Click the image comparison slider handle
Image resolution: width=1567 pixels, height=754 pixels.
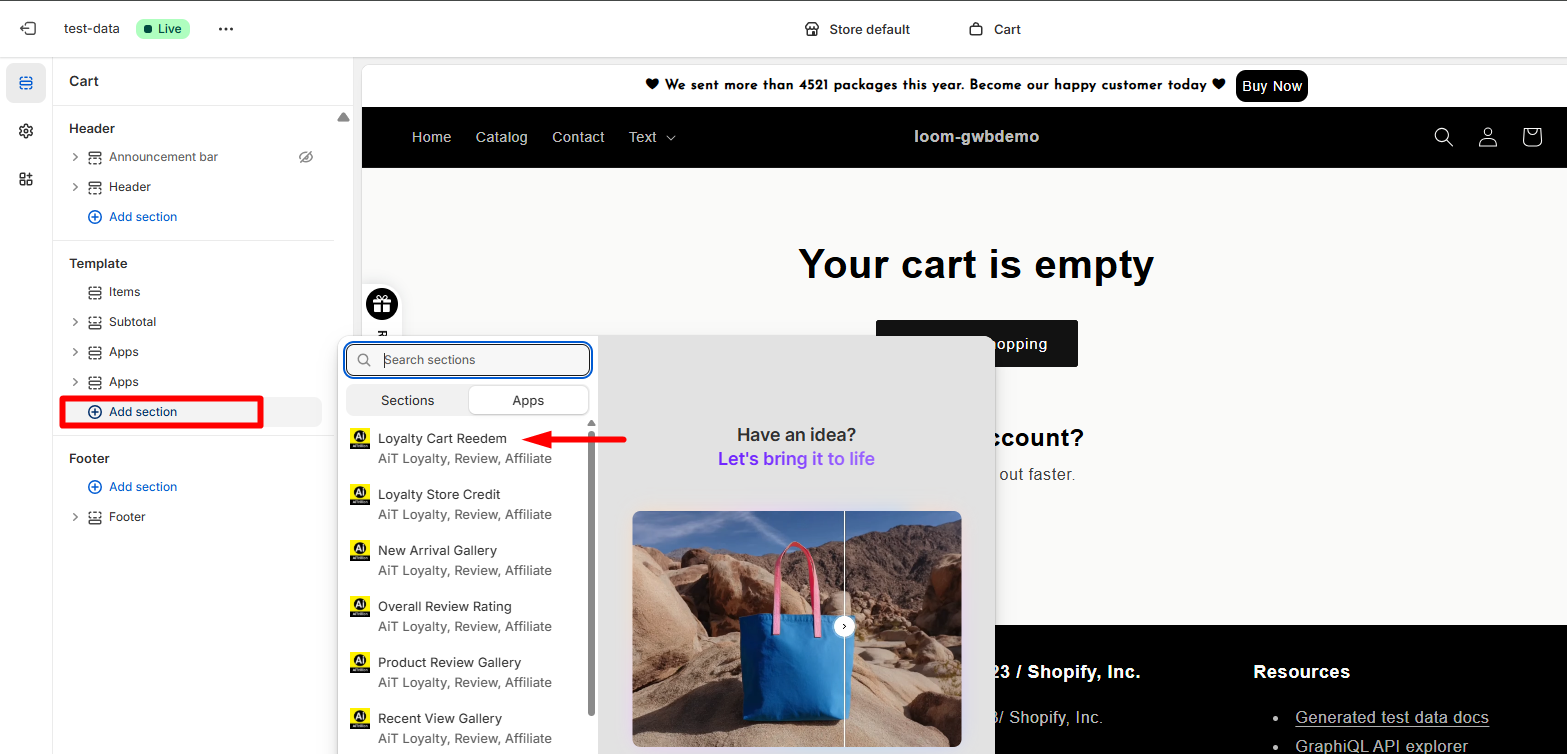click(x=844, y=626)
